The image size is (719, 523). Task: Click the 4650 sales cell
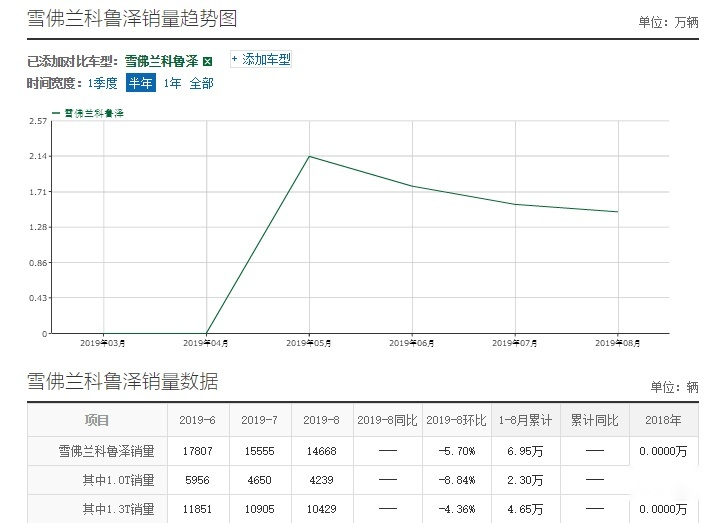(260, 480)
